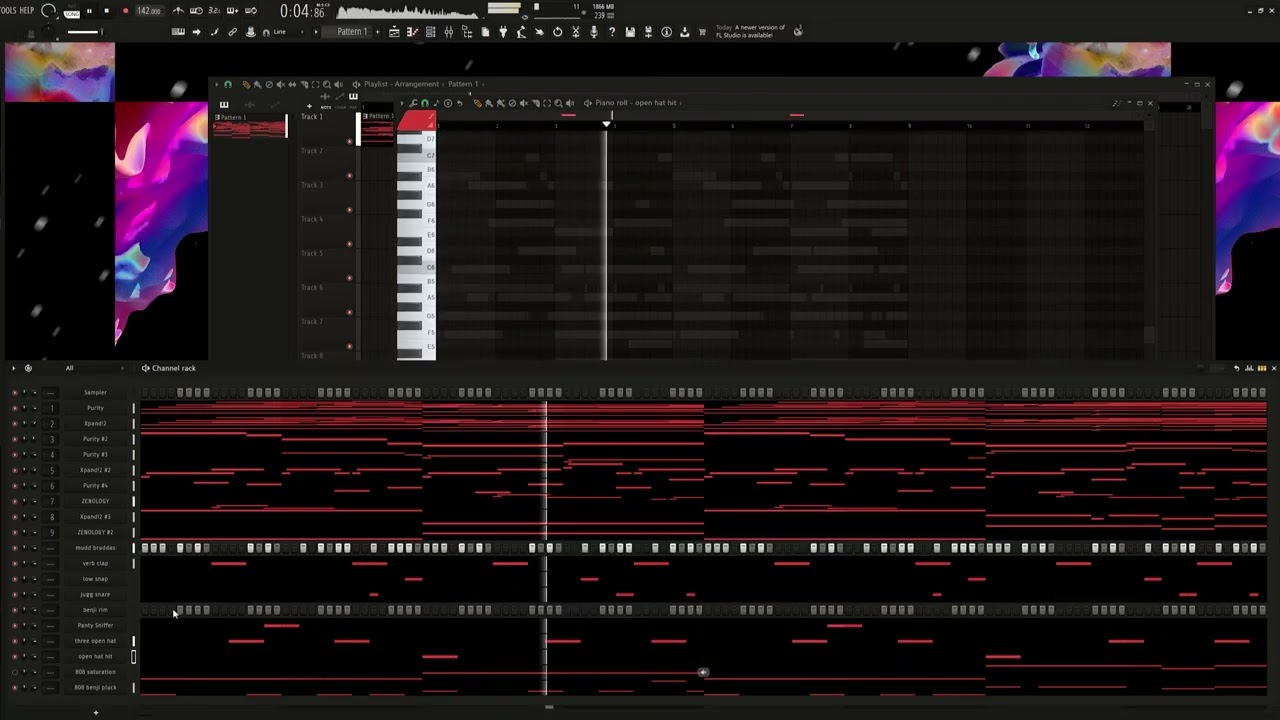Click the add channel plus button
Viewport: 1280px width, 720px height.
(x=96, y=713)
